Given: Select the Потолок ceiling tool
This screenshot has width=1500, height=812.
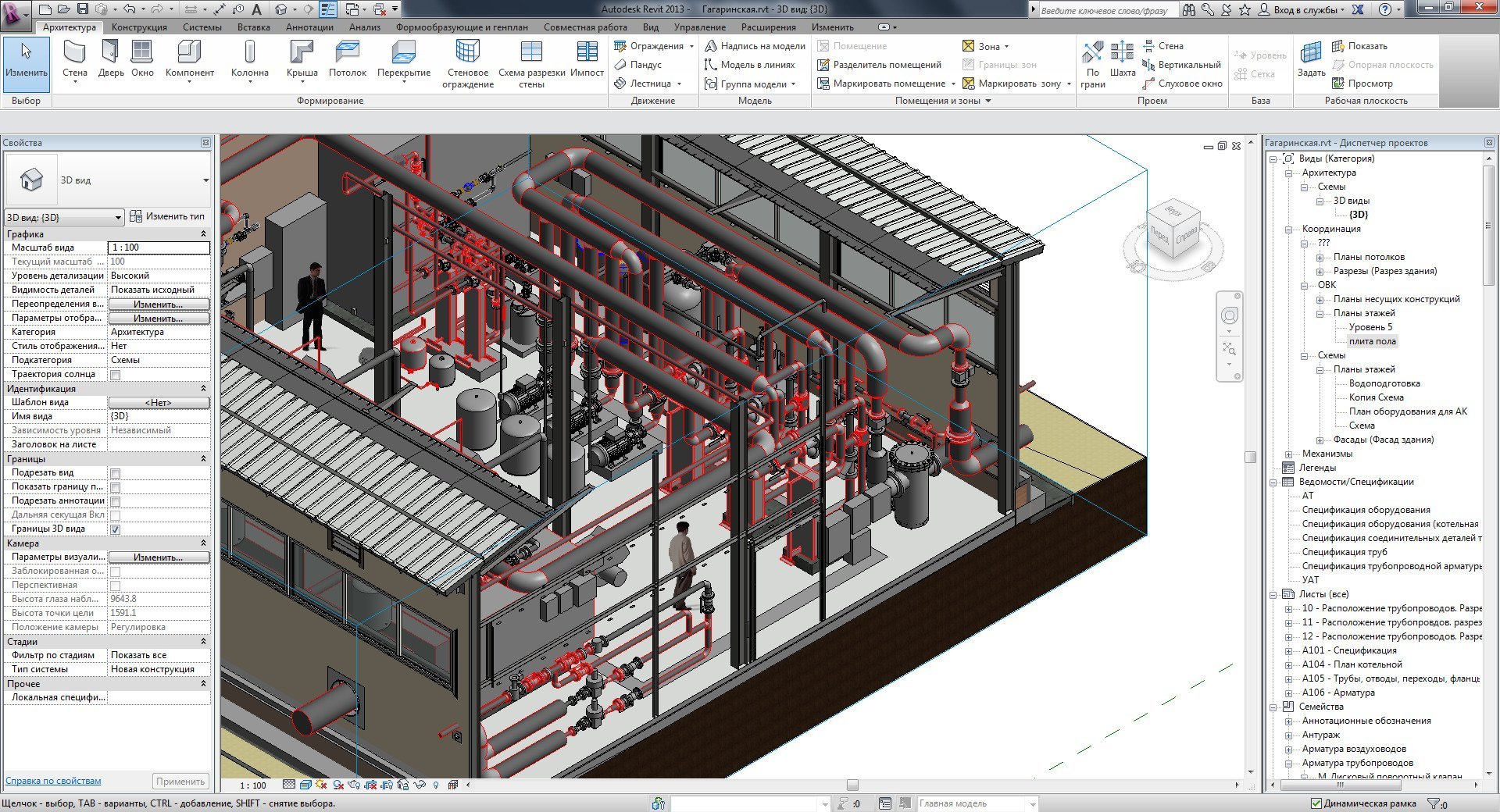Looking at the screenshot, I should coord(348,59).
